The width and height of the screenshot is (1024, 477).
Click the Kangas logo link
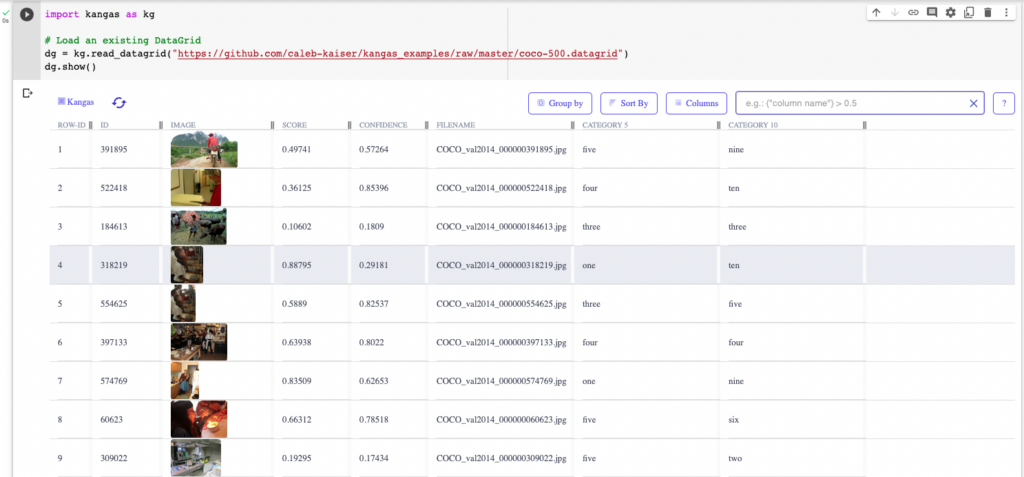click(76, 102)
